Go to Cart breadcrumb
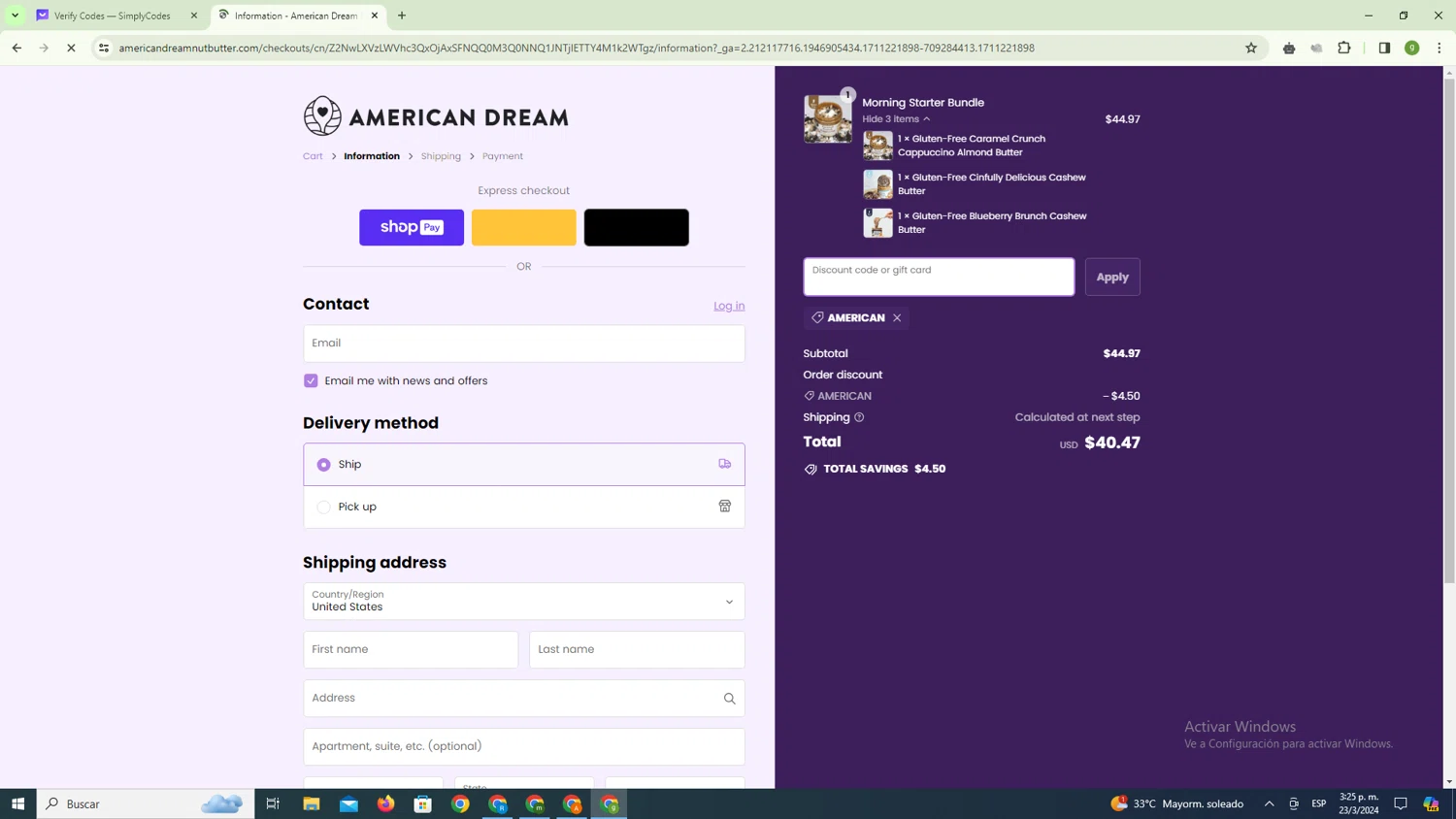Screen dimensions: 1456x819 click(313, 156)
